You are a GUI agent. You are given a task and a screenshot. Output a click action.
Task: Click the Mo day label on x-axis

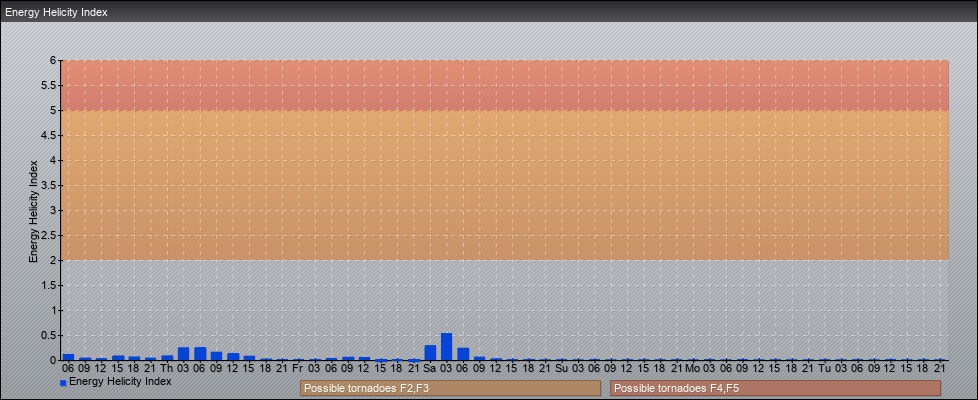coord(692,368)
